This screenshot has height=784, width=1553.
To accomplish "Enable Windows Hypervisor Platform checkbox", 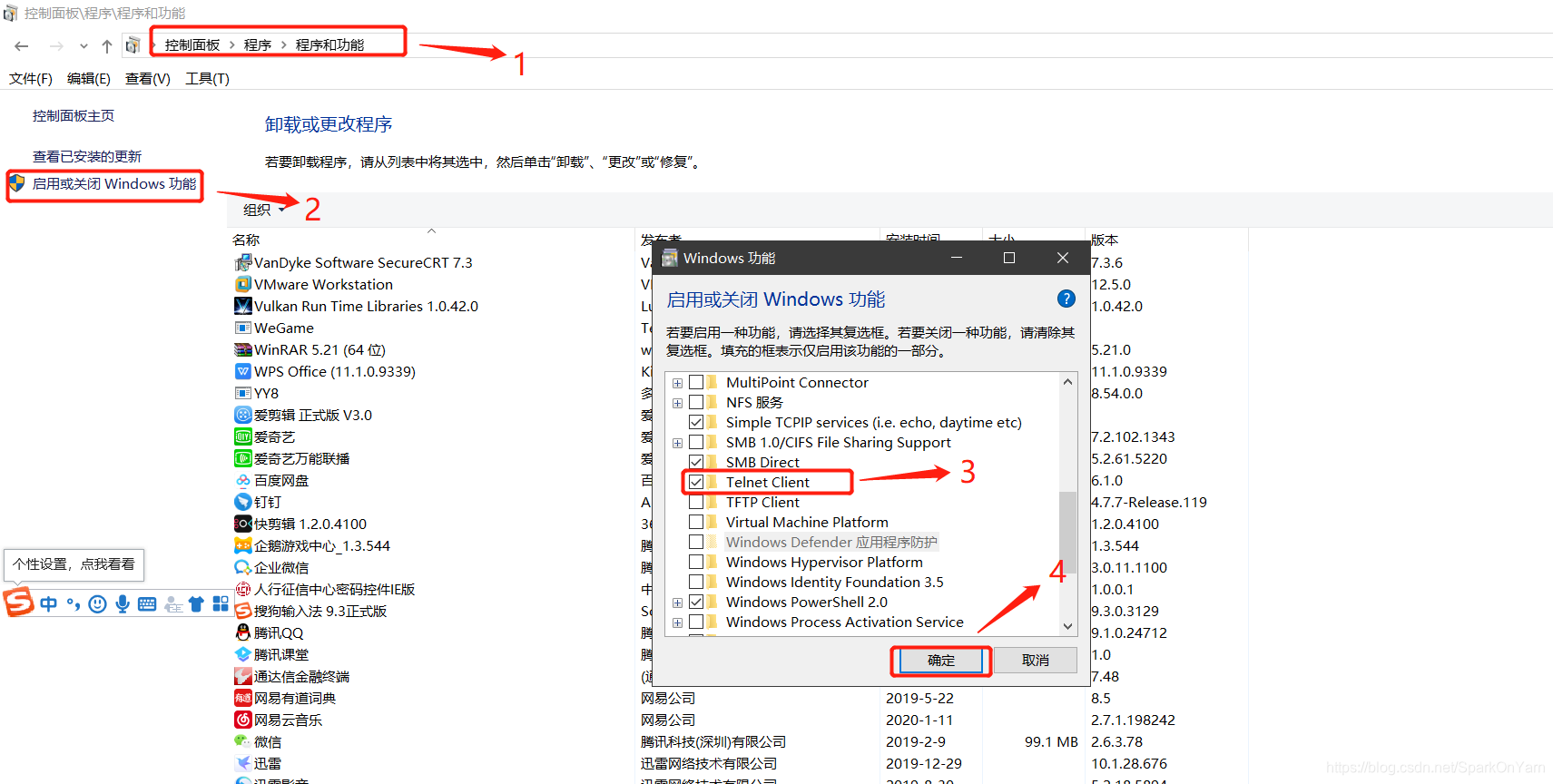I will point(696,563).
